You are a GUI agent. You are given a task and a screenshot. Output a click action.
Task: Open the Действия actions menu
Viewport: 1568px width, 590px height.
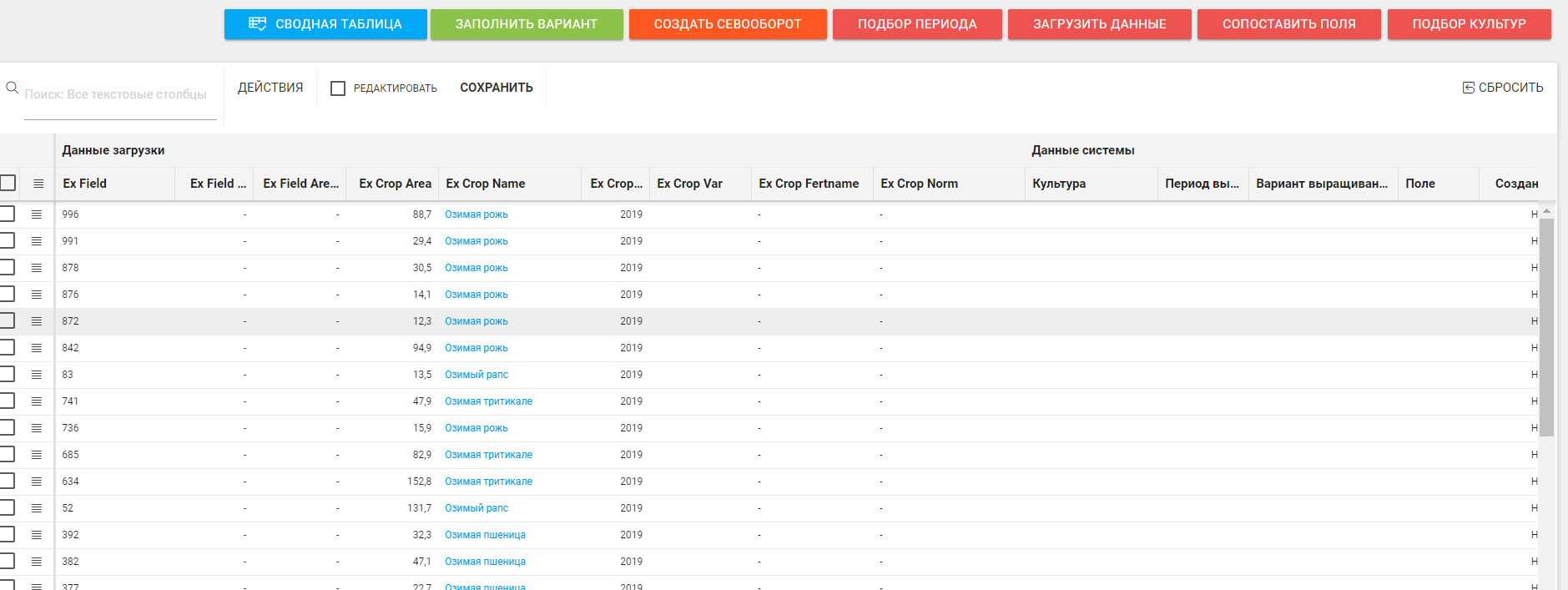[270, 88]
